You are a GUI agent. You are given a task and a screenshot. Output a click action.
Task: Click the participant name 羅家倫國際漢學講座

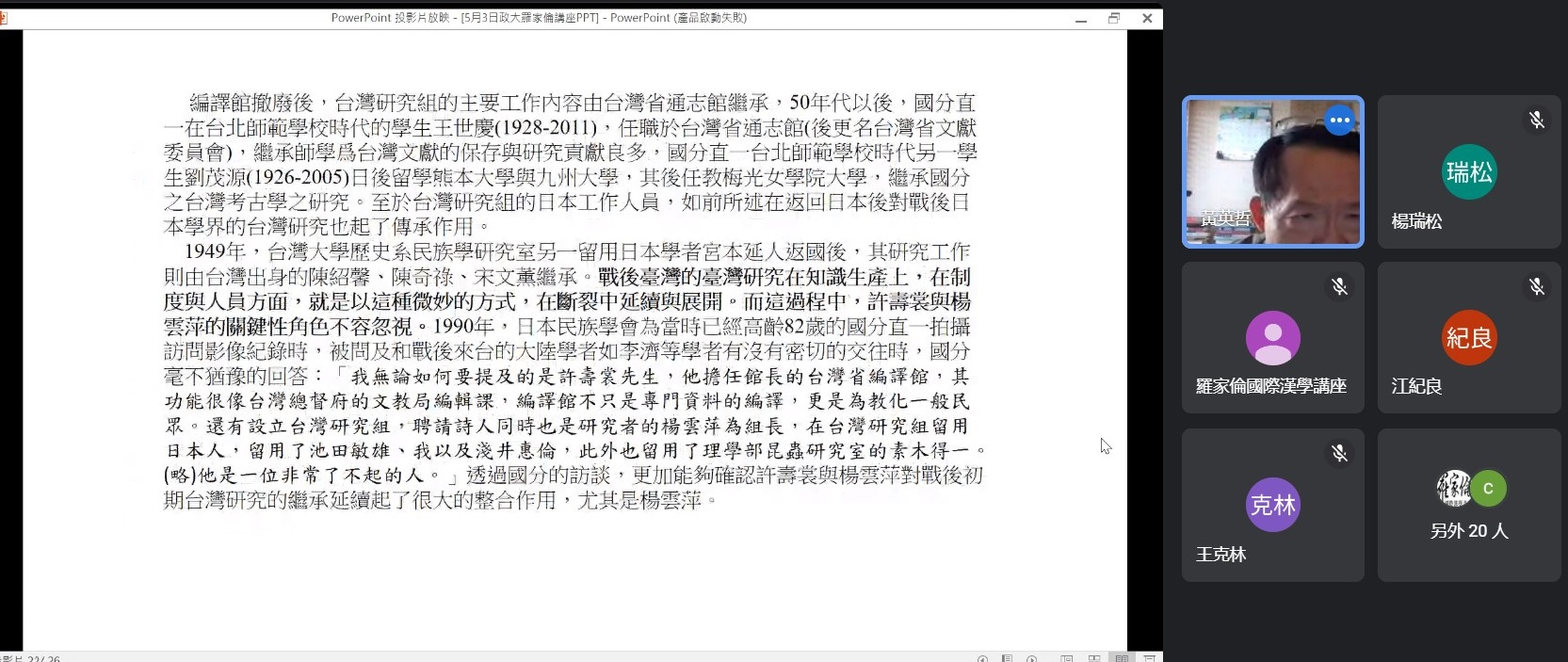click(1271, 386)
